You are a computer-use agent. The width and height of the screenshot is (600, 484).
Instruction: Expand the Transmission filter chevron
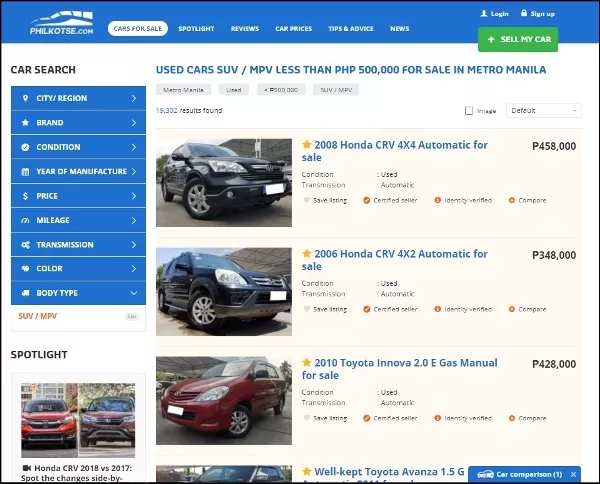click(134, 245)
